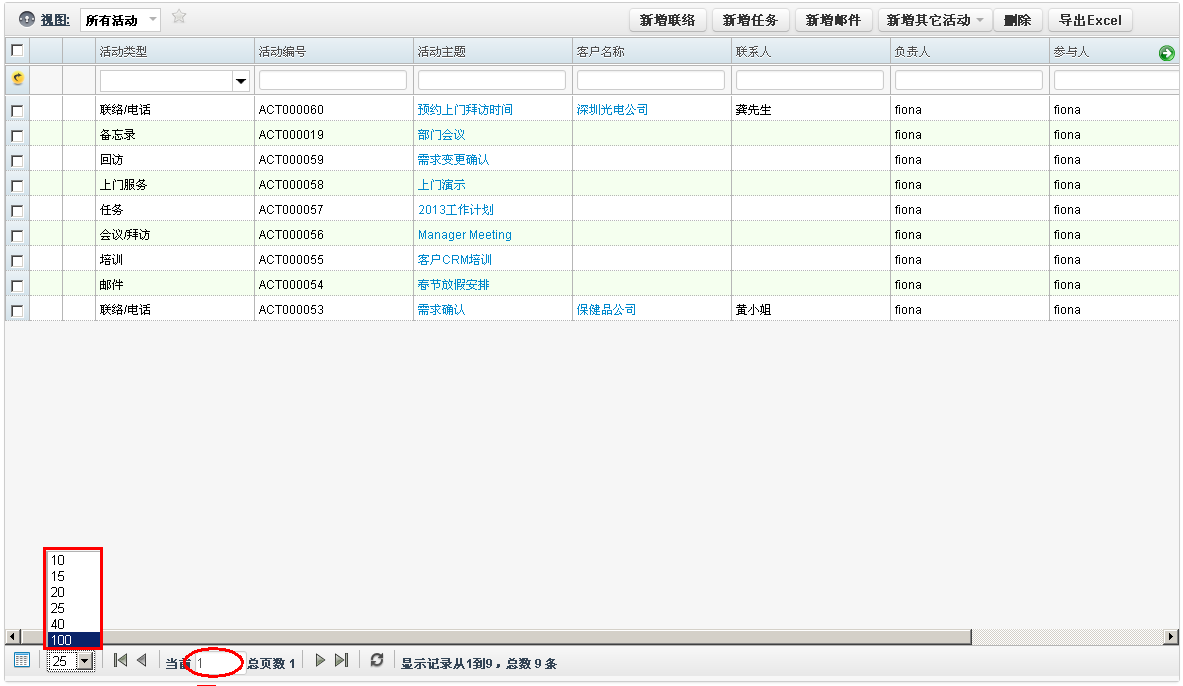The width and height of the screenshot is (1183, 686).
Task: Choose 100 in the page size list
Action: 73,640
